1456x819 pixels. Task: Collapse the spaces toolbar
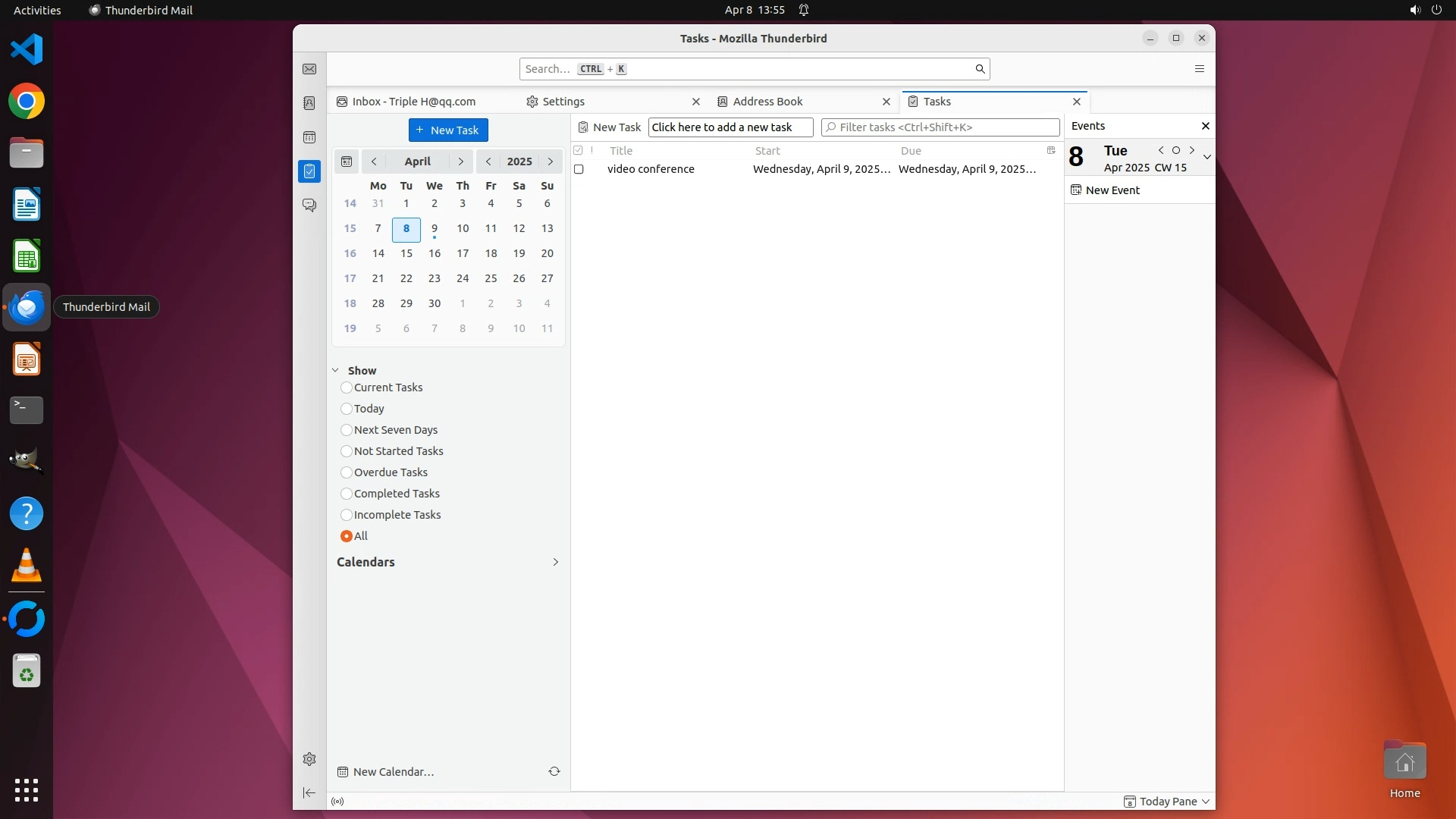[x=309, y=792]
